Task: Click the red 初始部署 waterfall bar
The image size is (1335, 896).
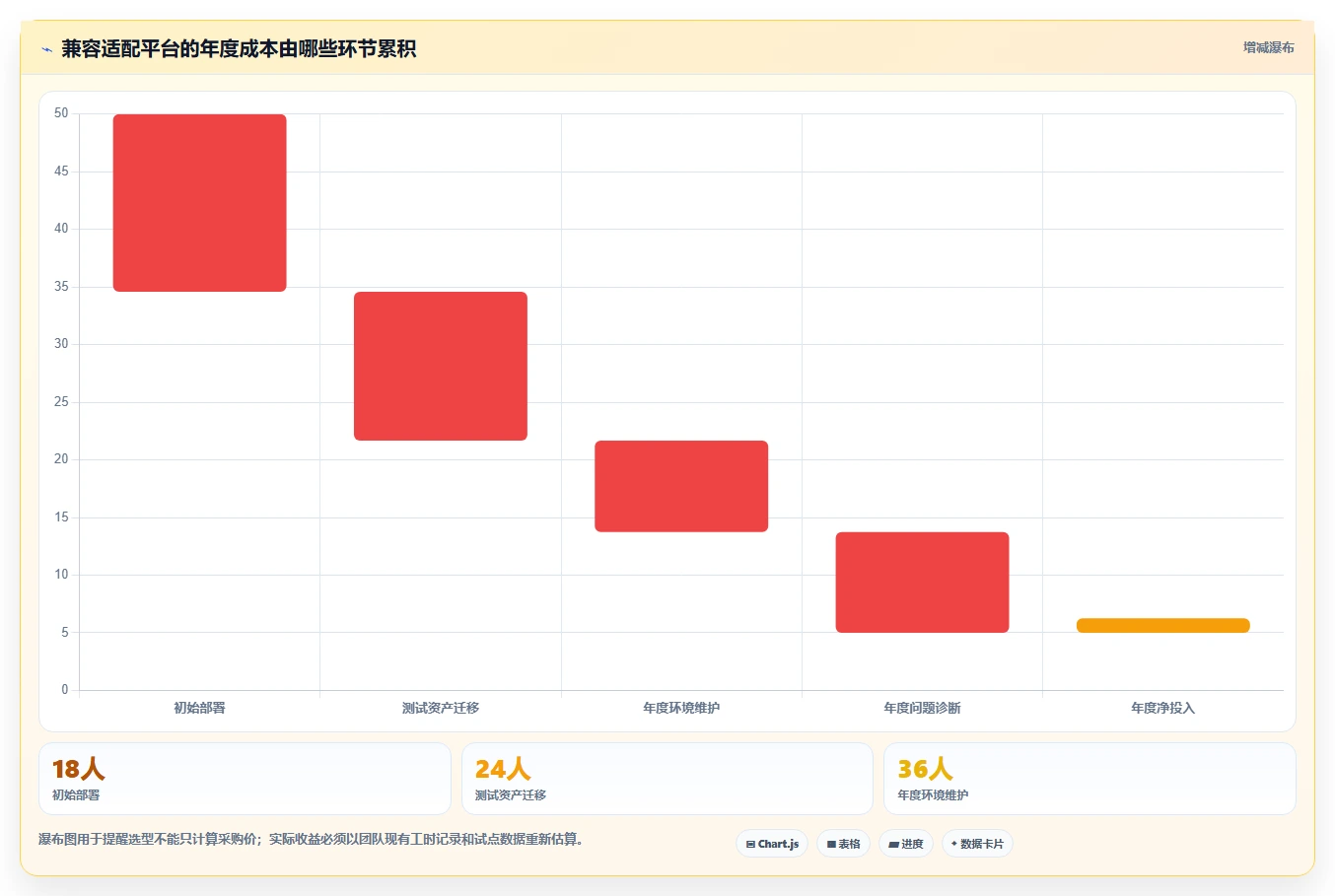Action: click(x=200, y=203)
